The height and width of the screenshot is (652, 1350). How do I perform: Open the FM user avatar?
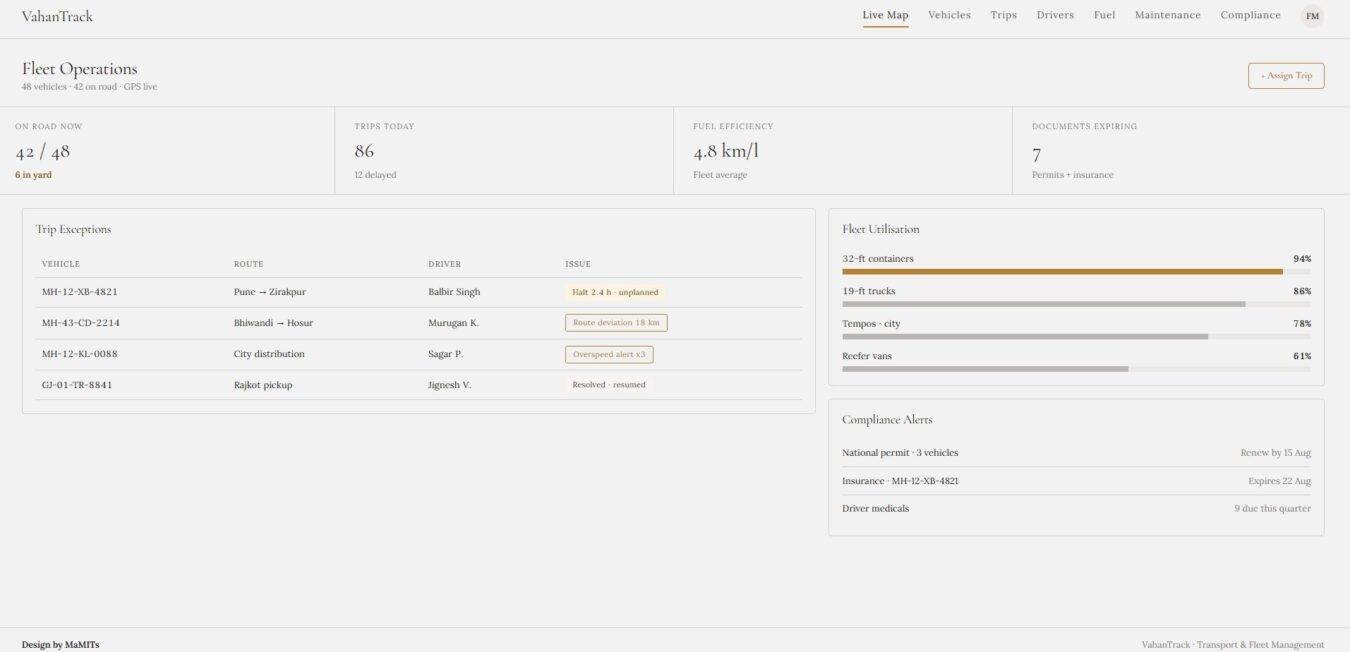point(1312,16)
